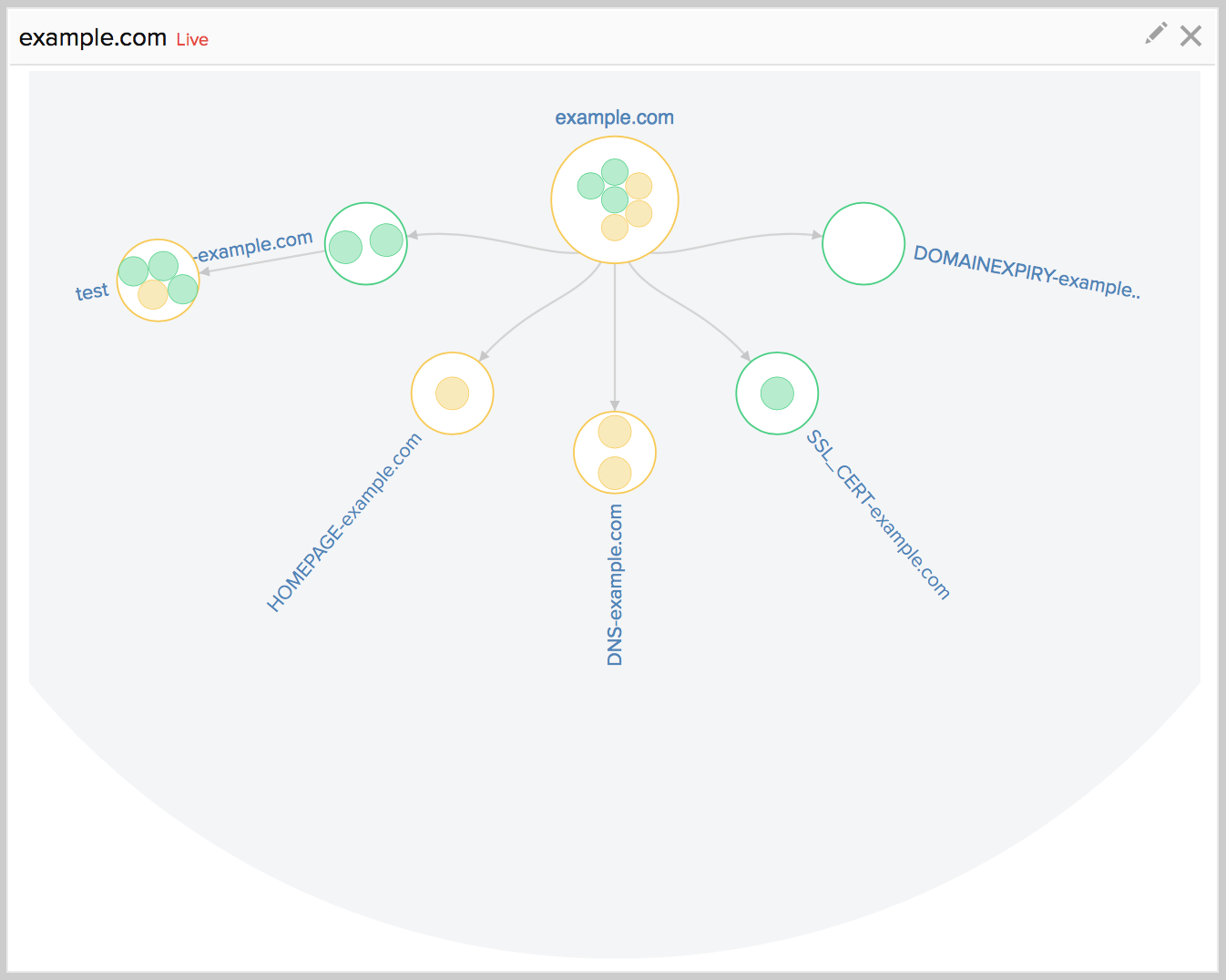Image resolution: width=1226 pixels, height=980 pixels.
Task: Click the -example.com label near test
Action: tap(255, 246)
